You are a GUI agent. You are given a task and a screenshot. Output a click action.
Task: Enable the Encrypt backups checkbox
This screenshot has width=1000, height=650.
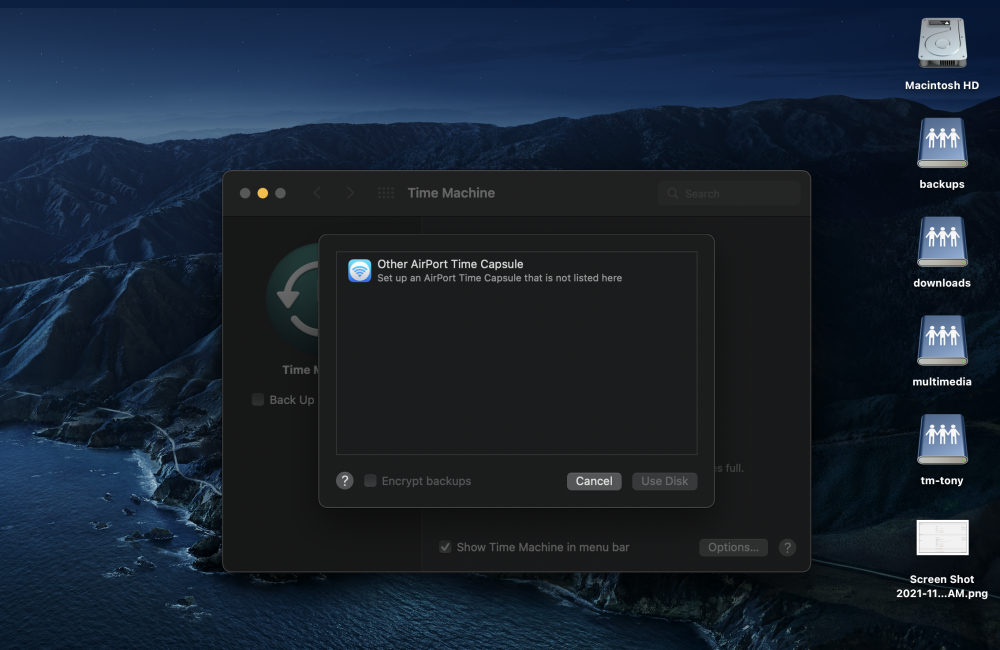coord(370,481)
